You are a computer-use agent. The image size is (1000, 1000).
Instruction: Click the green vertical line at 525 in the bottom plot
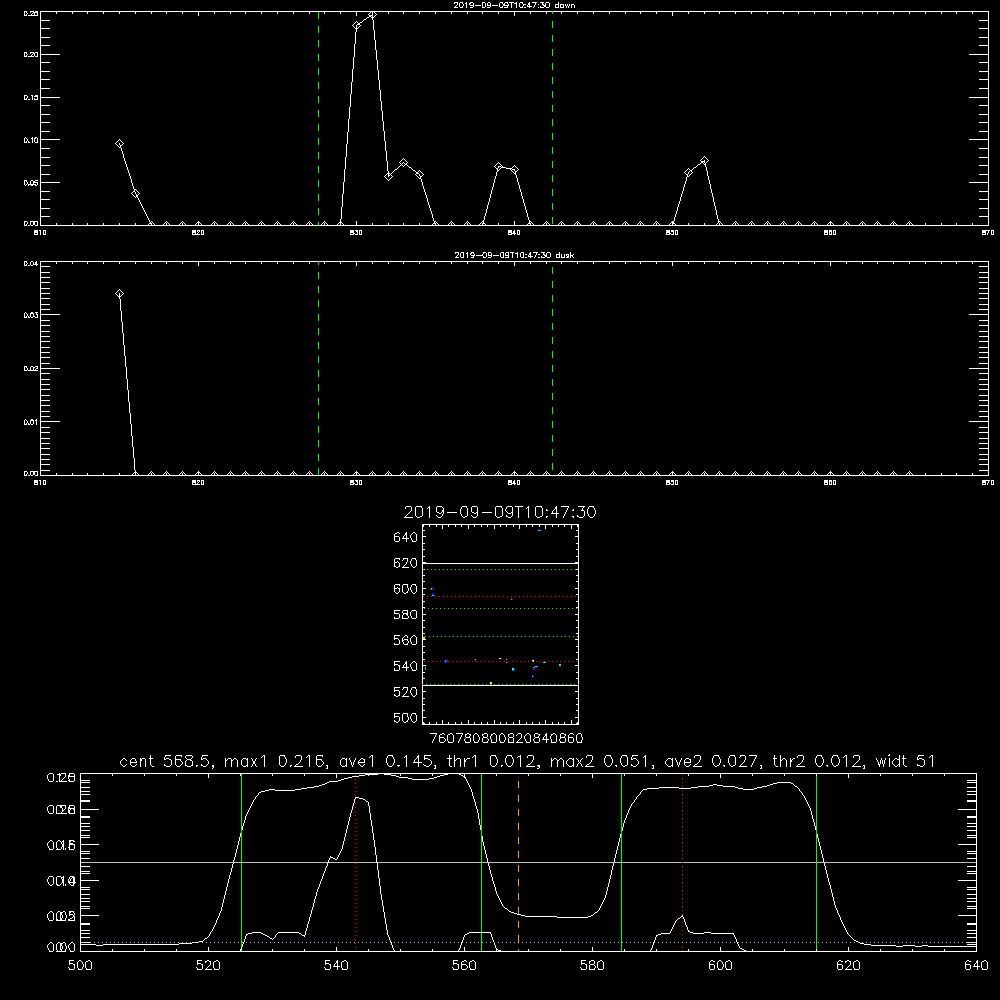242,862
